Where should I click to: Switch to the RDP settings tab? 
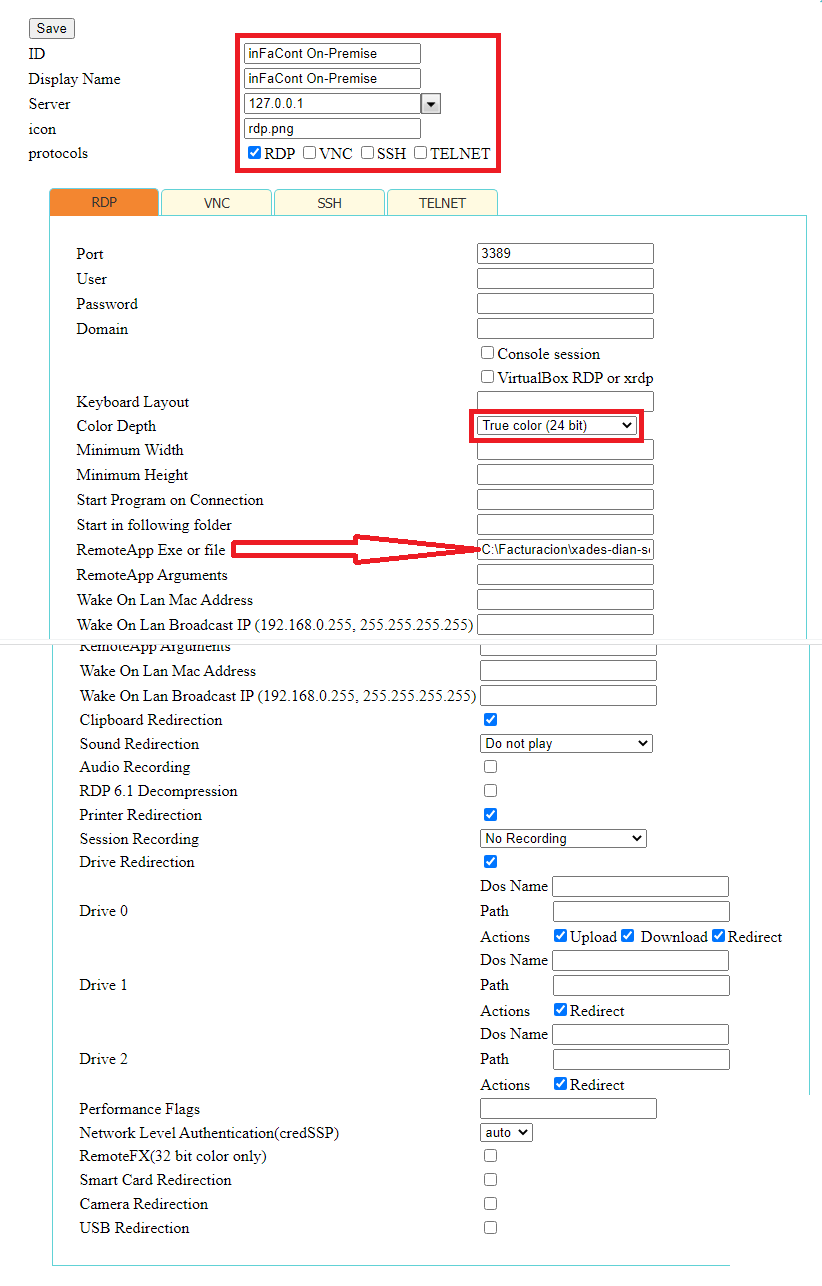point(104,202)
